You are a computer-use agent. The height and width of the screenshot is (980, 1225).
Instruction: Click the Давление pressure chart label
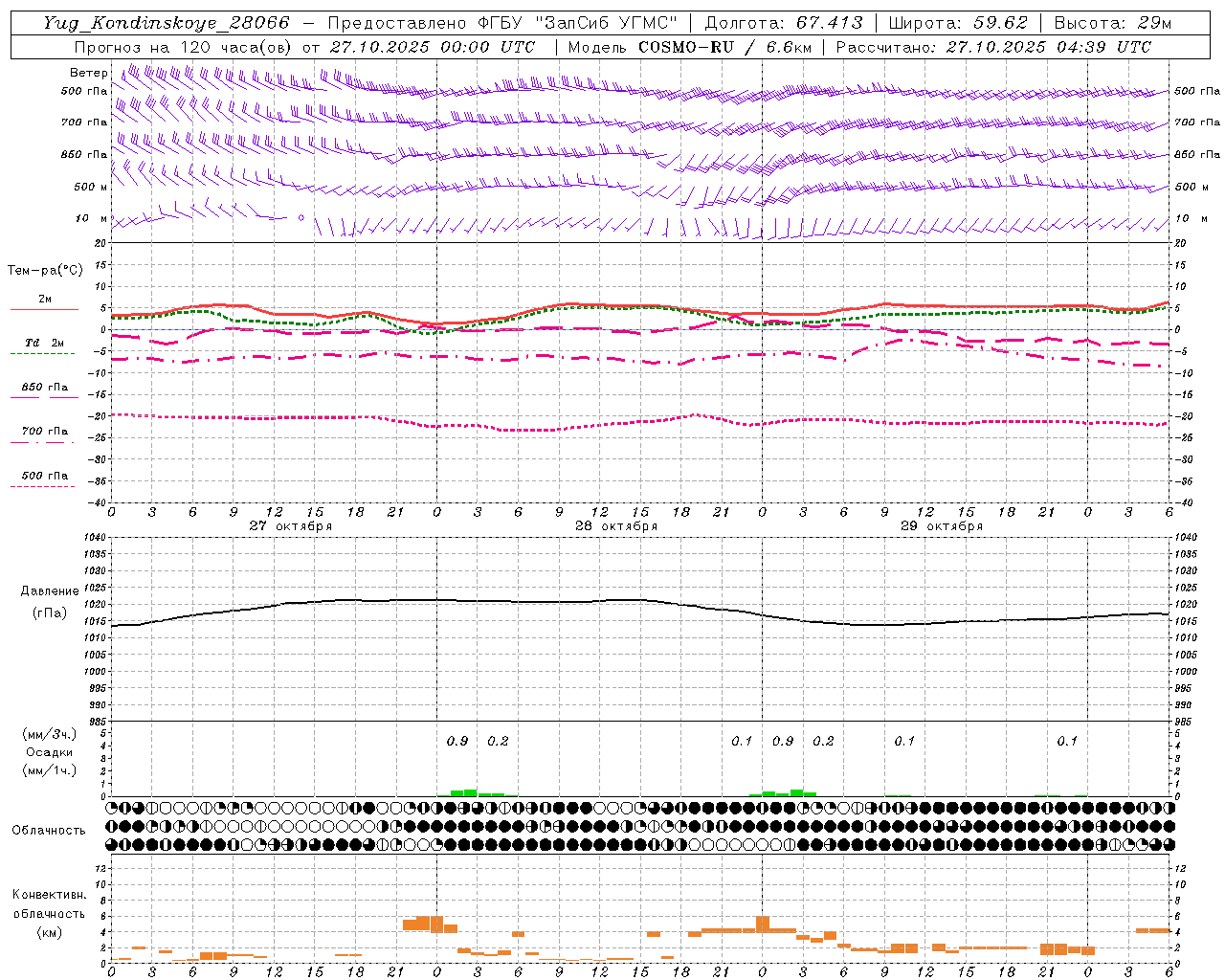pos(50,591)
